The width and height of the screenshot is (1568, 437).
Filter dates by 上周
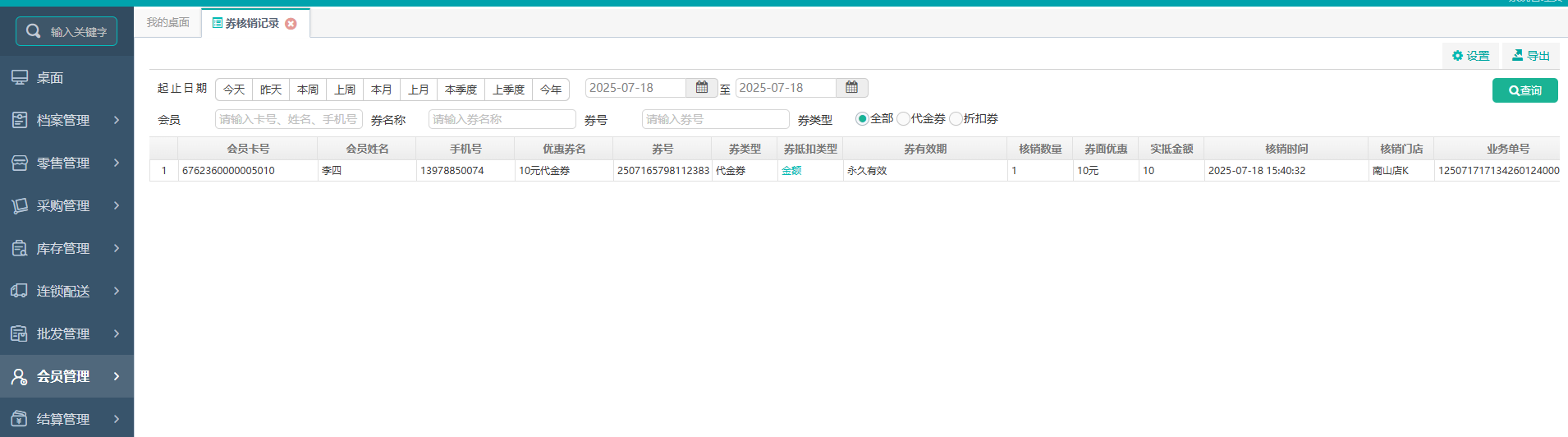[x=345, y=90]
